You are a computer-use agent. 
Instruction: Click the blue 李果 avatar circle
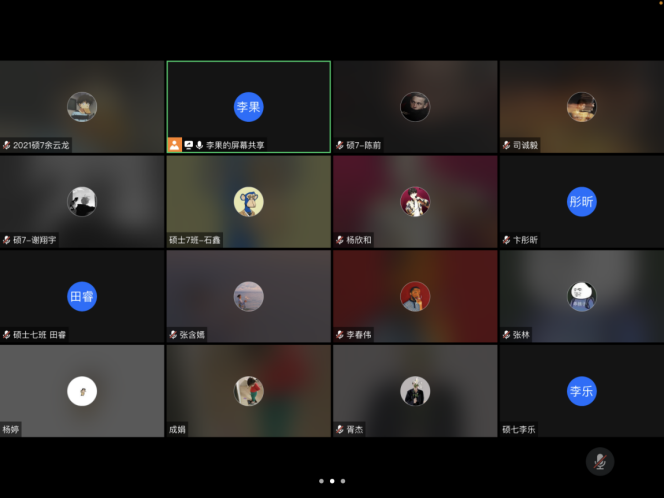tap(248, 107)
